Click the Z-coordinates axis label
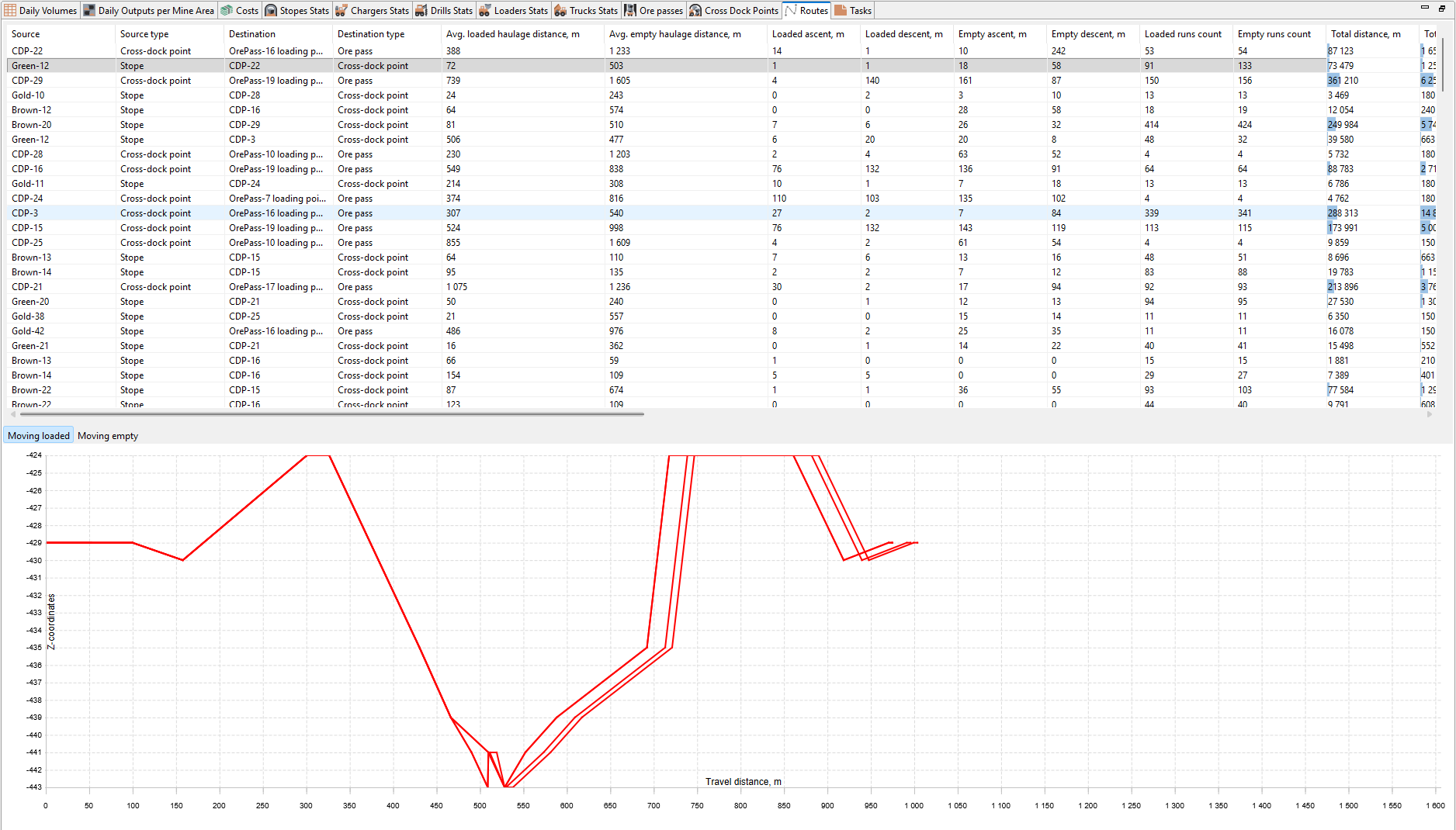This screenshot has height=830, width=1456. point(51,621)
